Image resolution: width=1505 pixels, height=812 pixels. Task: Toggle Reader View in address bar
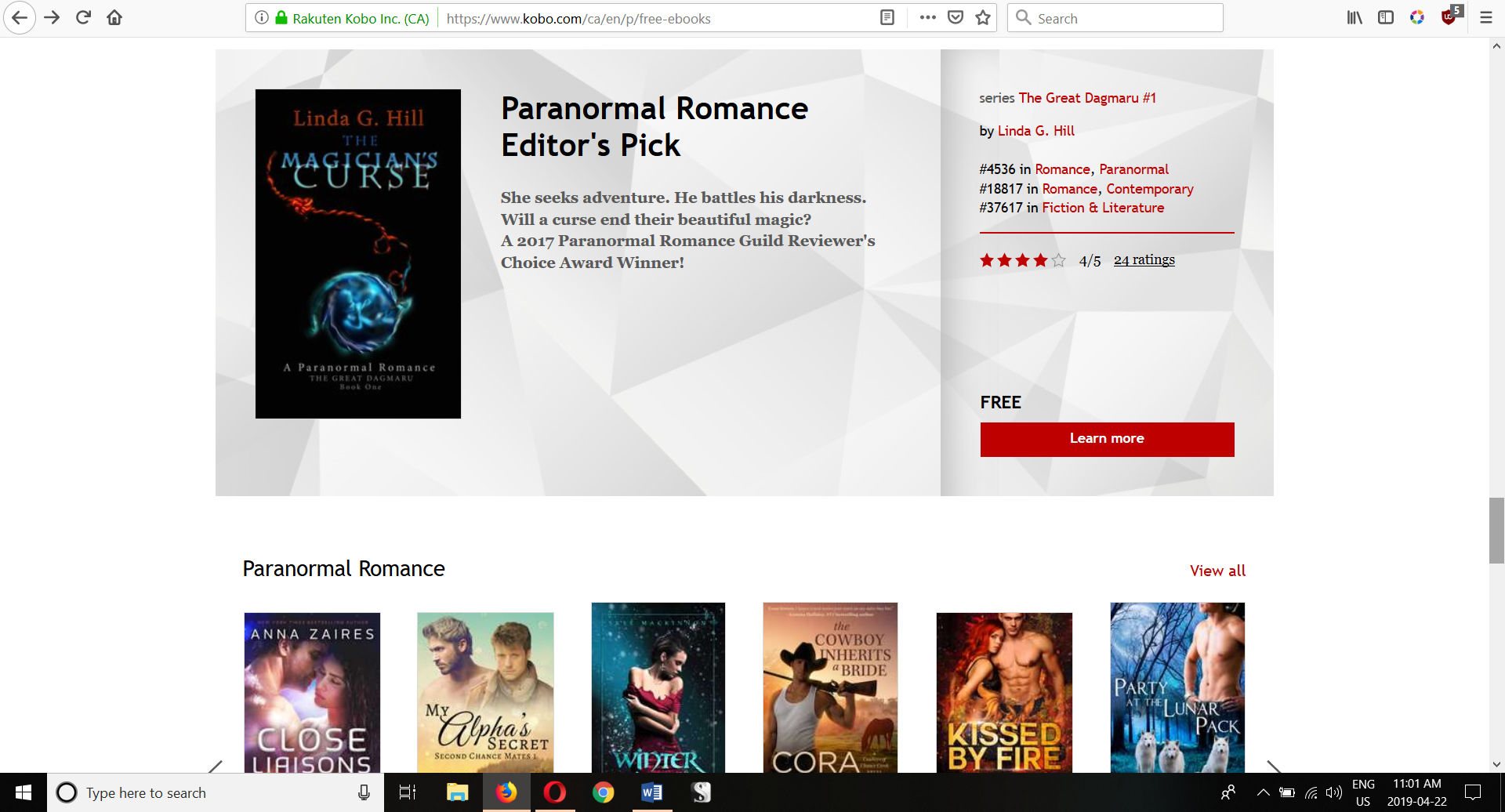coord(887,17)
